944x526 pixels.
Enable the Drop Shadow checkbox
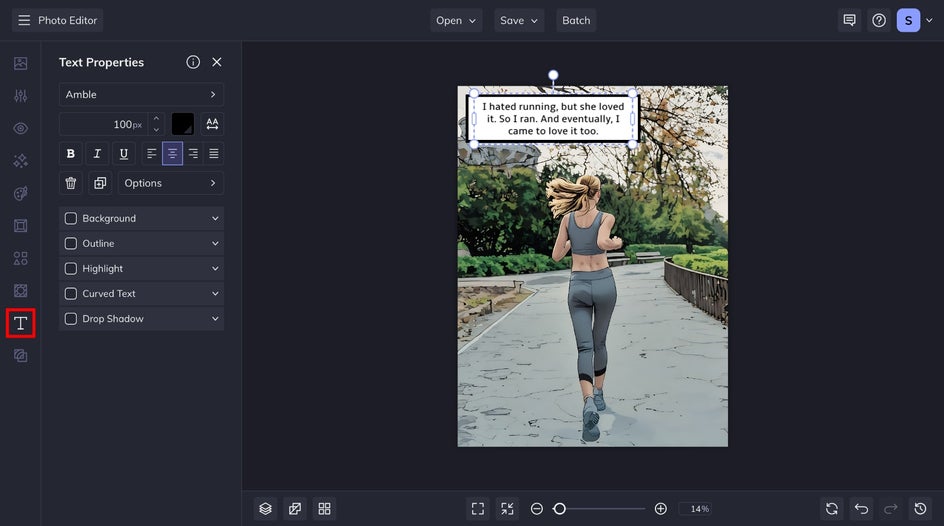70,319
